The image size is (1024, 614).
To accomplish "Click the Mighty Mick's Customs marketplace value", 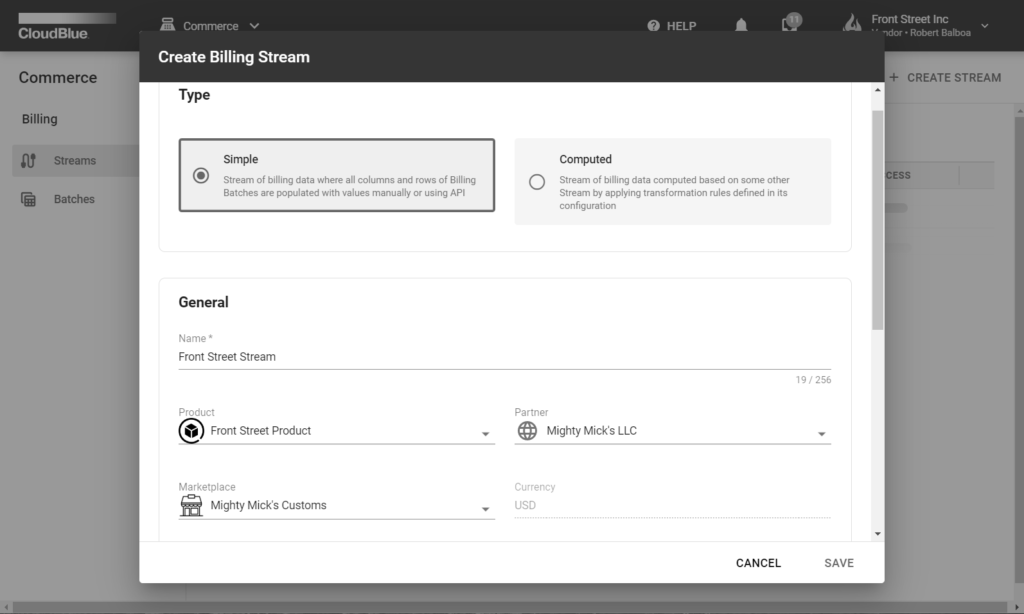I will tap(268, 506).
